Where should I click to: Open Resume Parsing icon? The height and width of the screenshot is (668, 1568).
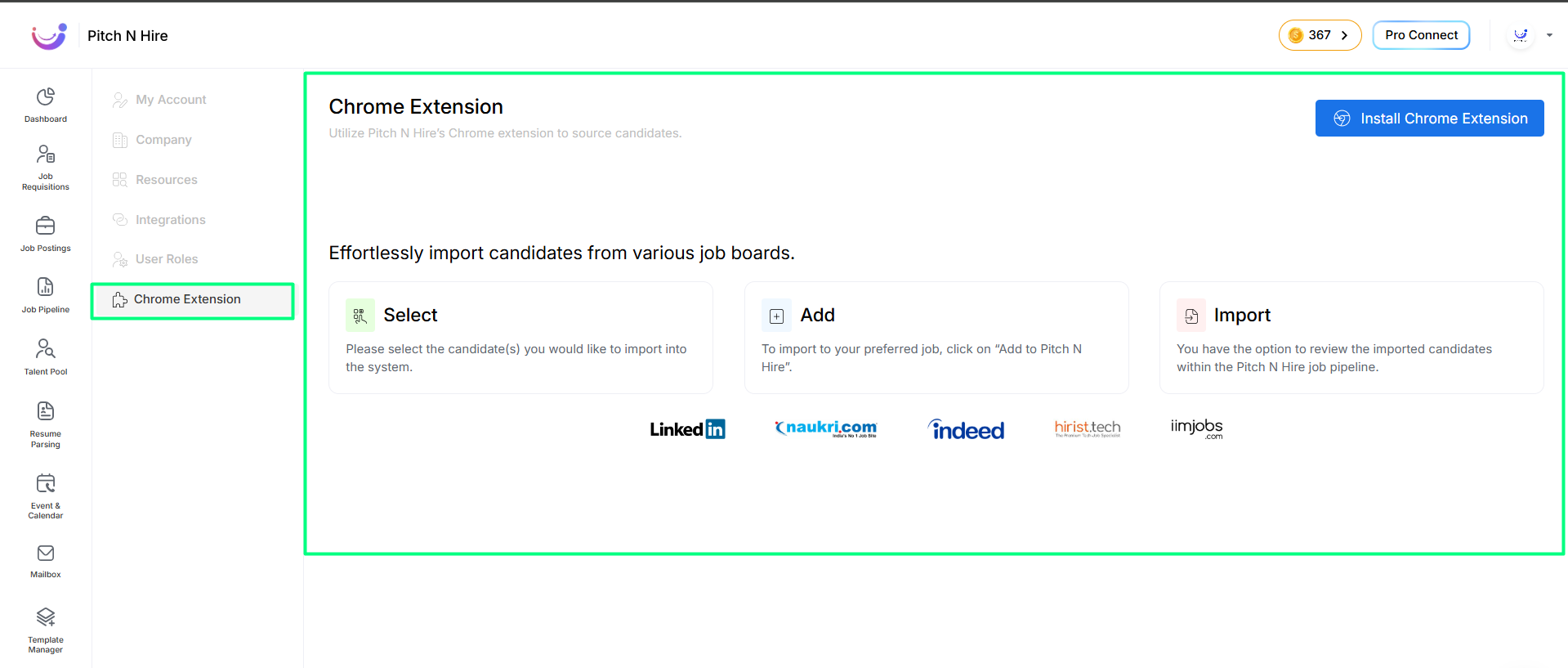coord(46,410)
